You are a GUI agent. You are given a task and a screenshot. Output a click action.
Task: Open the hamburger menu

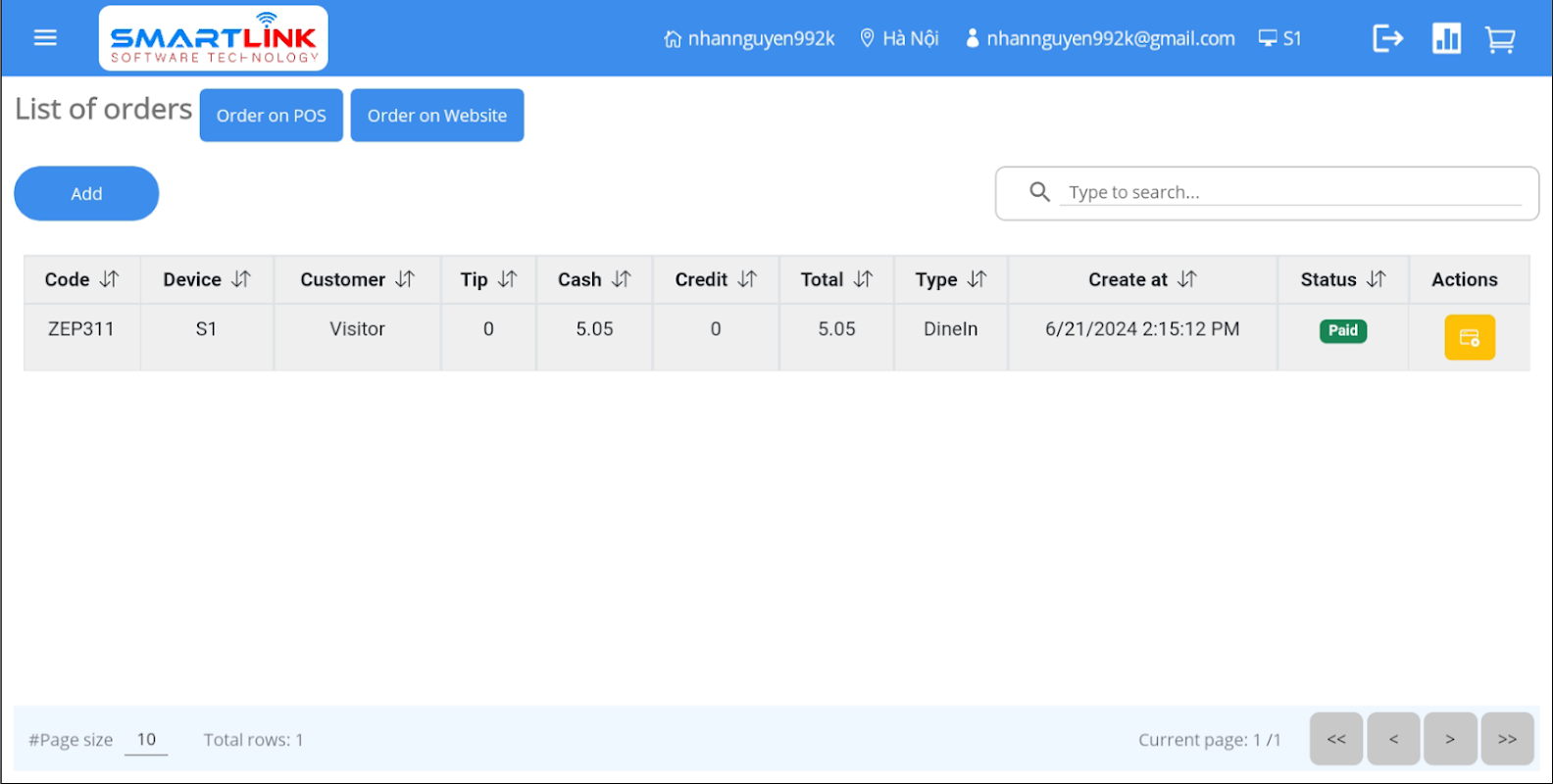click(45, 38)
